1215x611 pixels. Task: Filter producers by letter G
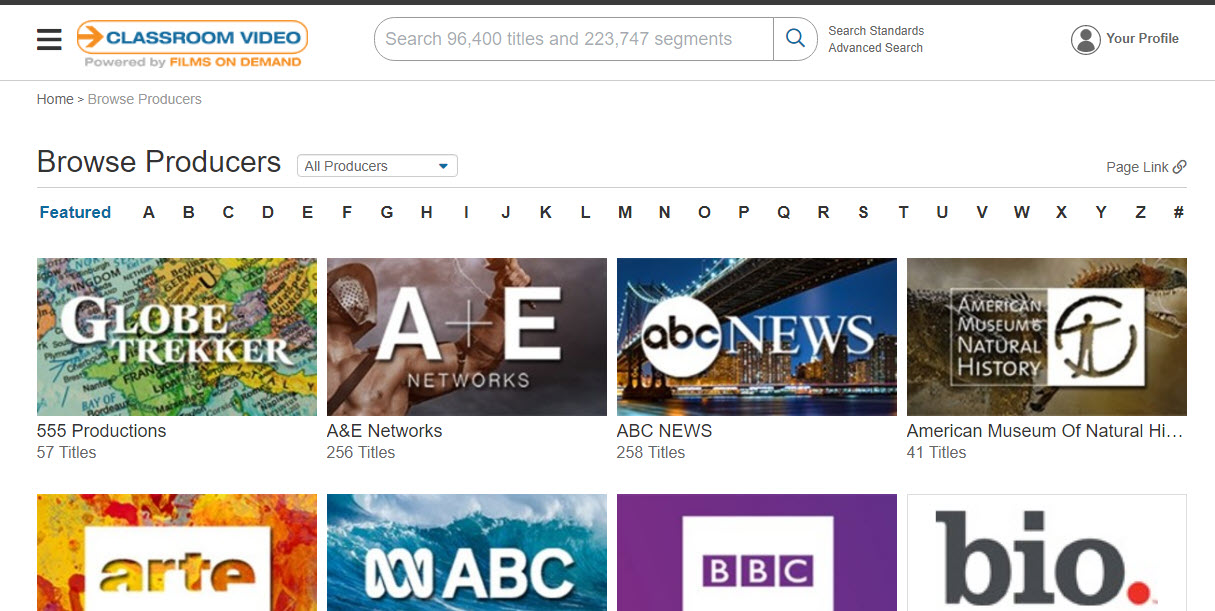[387, 212]
